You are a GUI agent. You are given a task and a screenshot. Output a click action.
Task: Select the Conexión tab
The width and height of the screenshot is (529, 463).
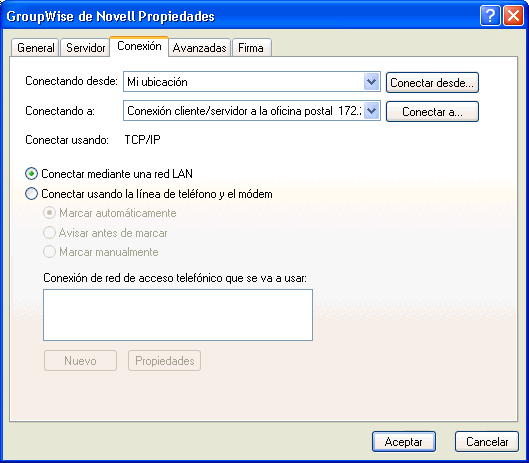click(139, 46)
